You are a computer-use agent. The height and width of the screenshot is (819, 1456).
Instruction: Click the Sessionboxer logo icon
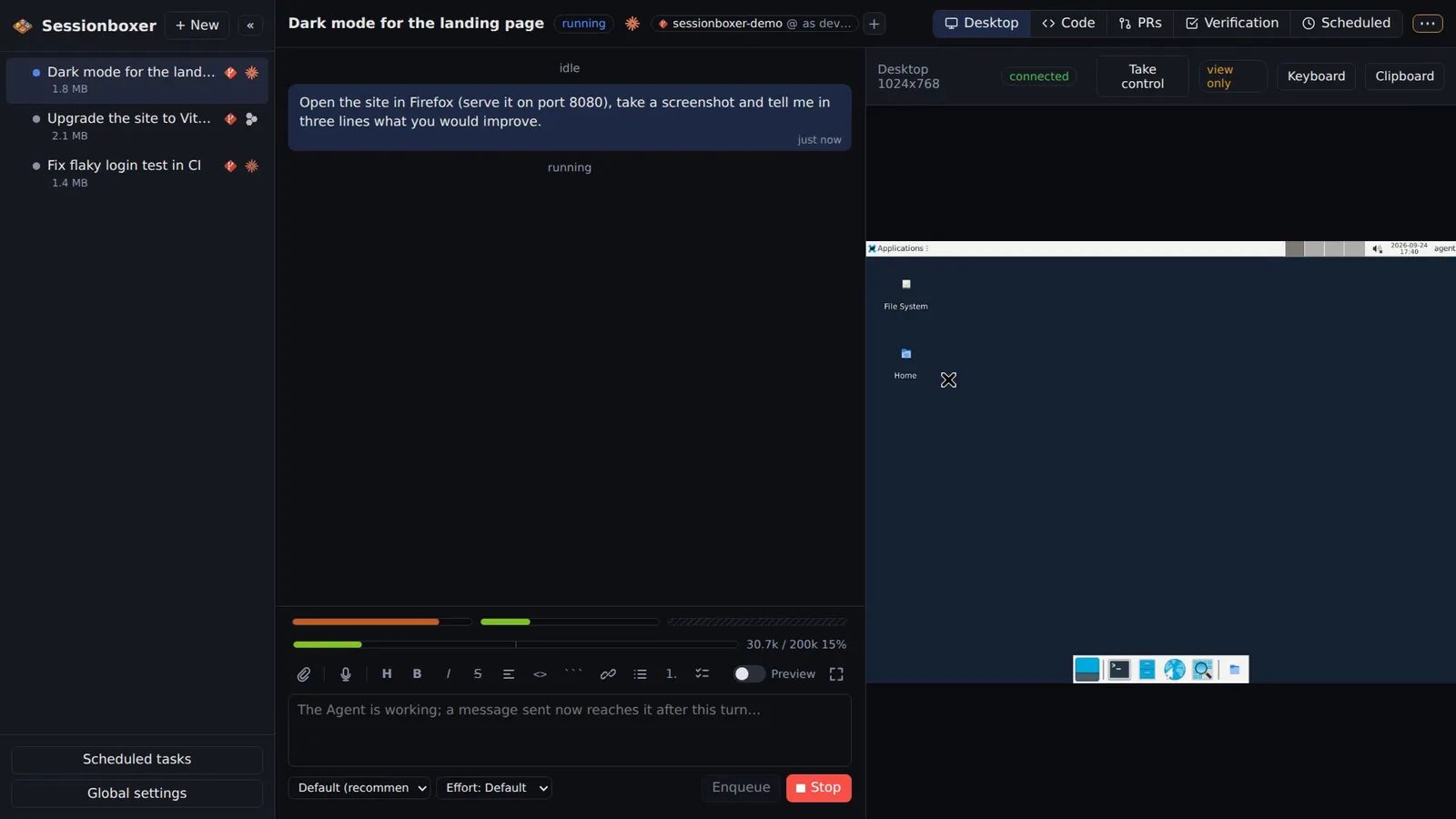click(23, 25)
